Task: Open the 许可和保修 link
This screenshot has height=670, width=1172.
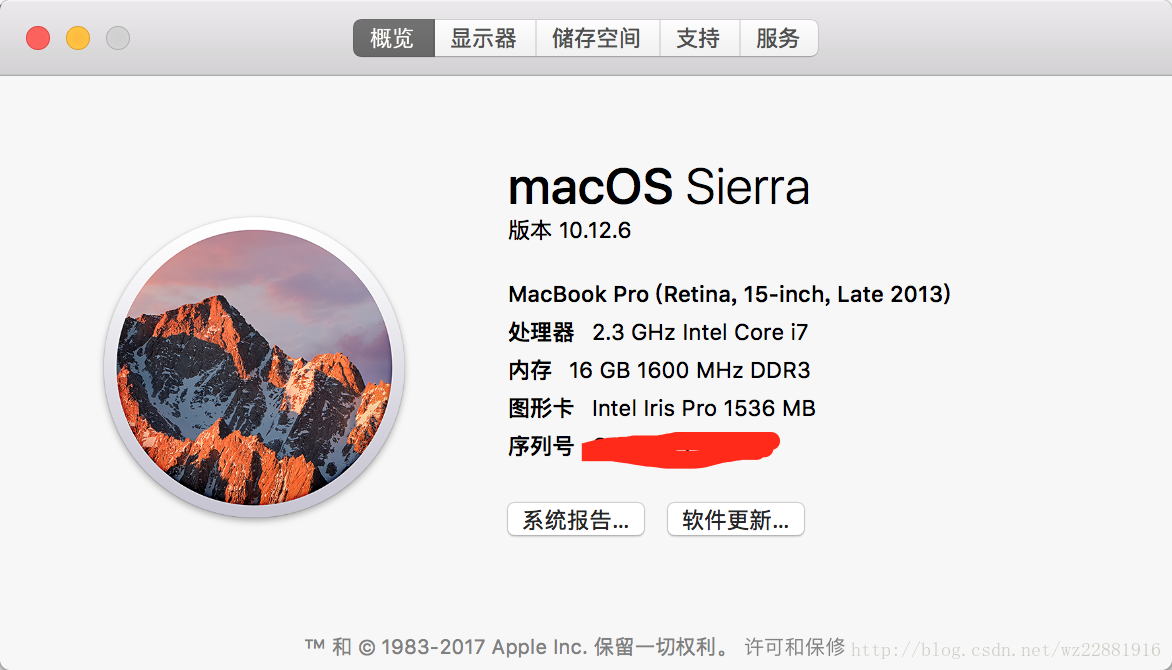Action: coord(795,647)
